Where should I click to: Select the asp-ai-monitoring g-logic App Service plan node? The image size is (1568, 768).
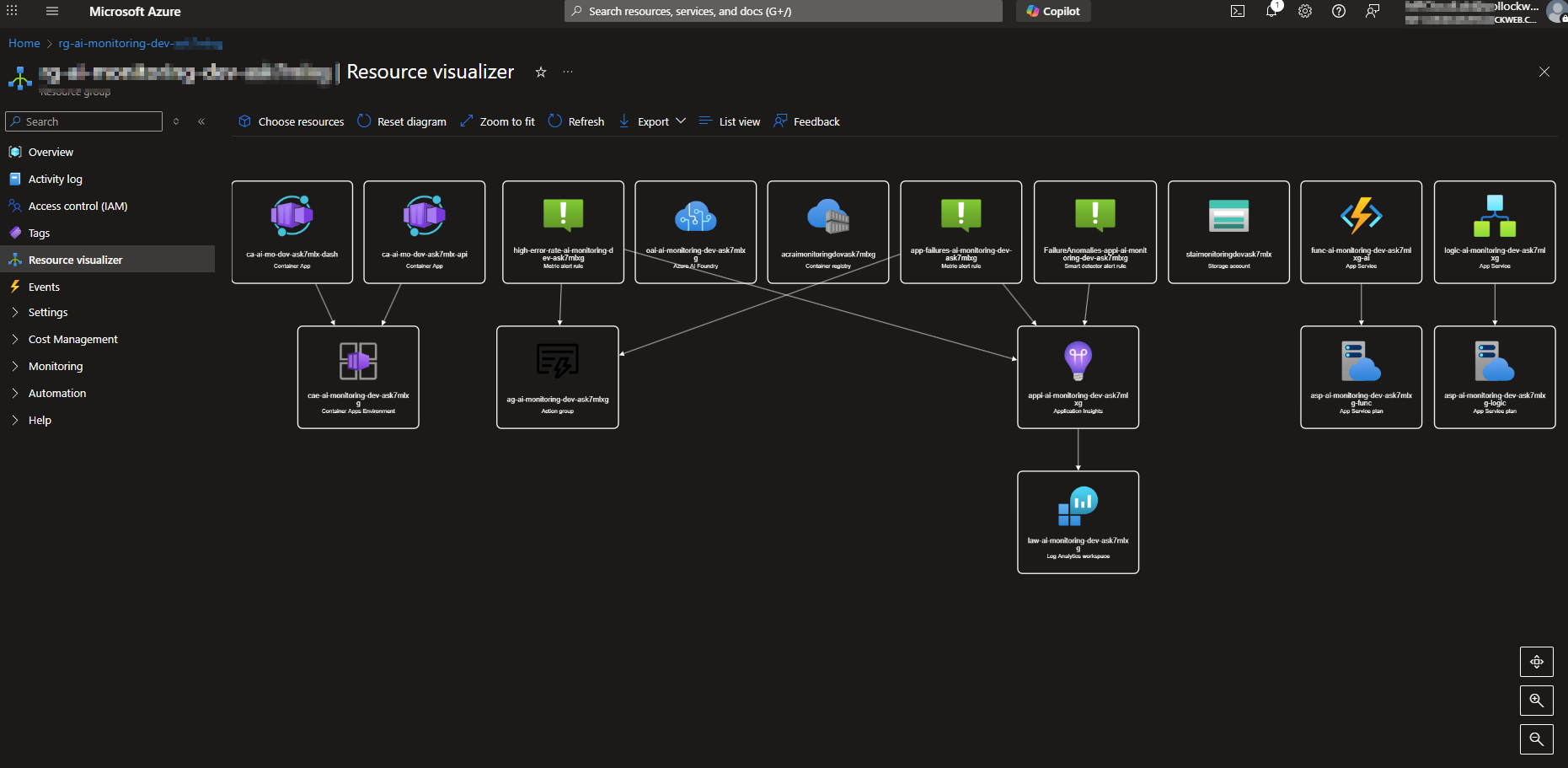point(1495,377)
